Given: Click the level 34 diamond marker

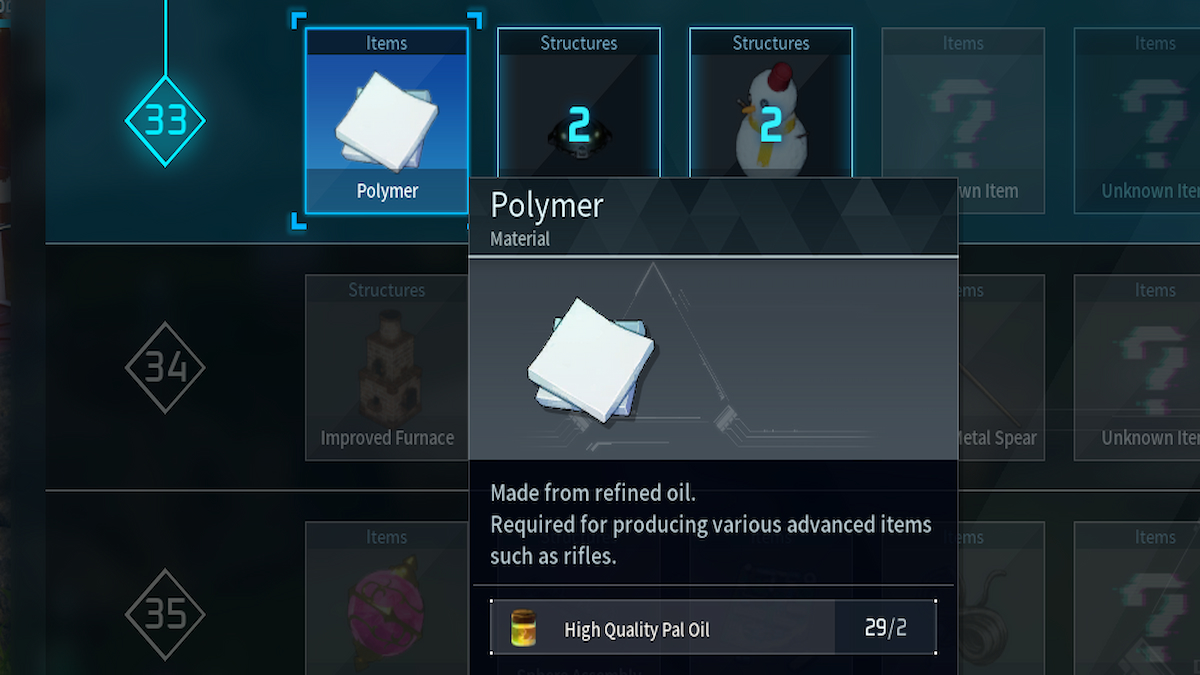Looking at the screenshot, I should (x=165, y=367).
